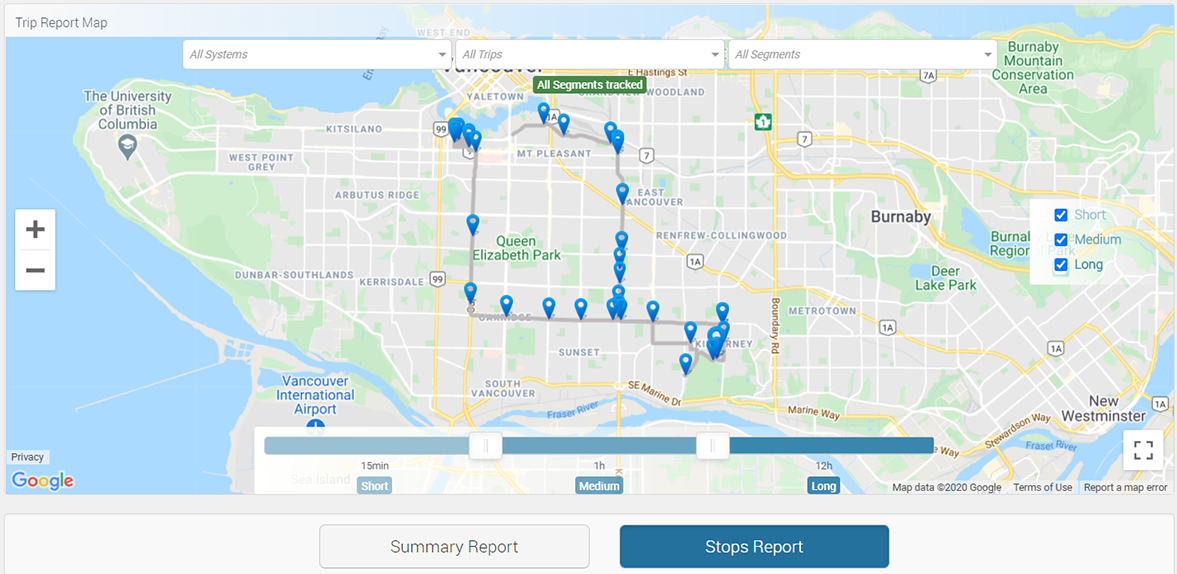The width and height of the screenshot is (1177, 574).
Task: Expand the All Segments dropdown
Action: click(862, 55)
